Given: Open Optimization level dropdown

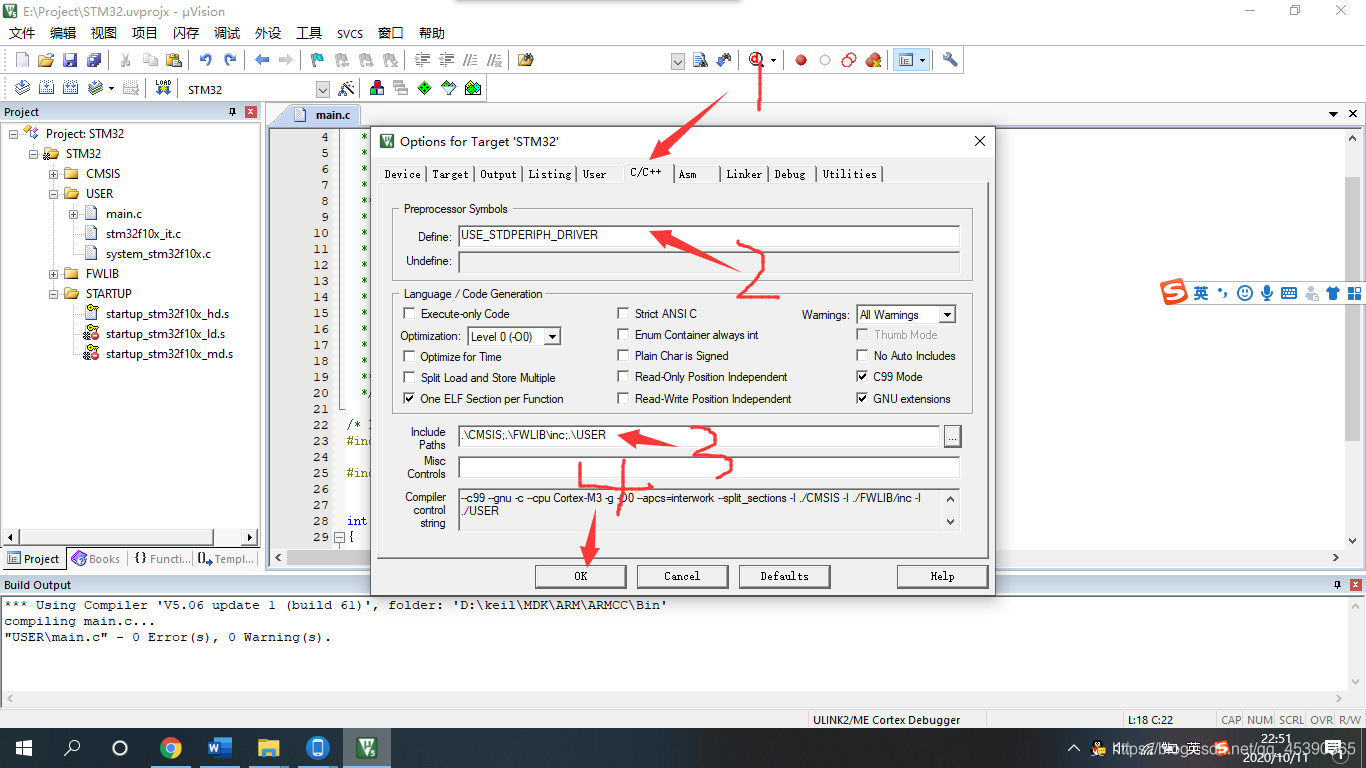Looking at the screenshot, I should coord(552,336).
